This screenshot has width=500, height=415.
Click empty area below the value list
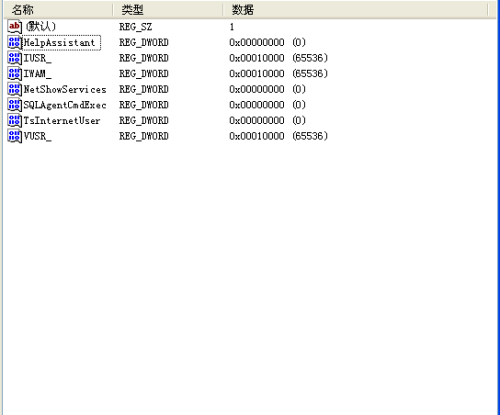250,277
